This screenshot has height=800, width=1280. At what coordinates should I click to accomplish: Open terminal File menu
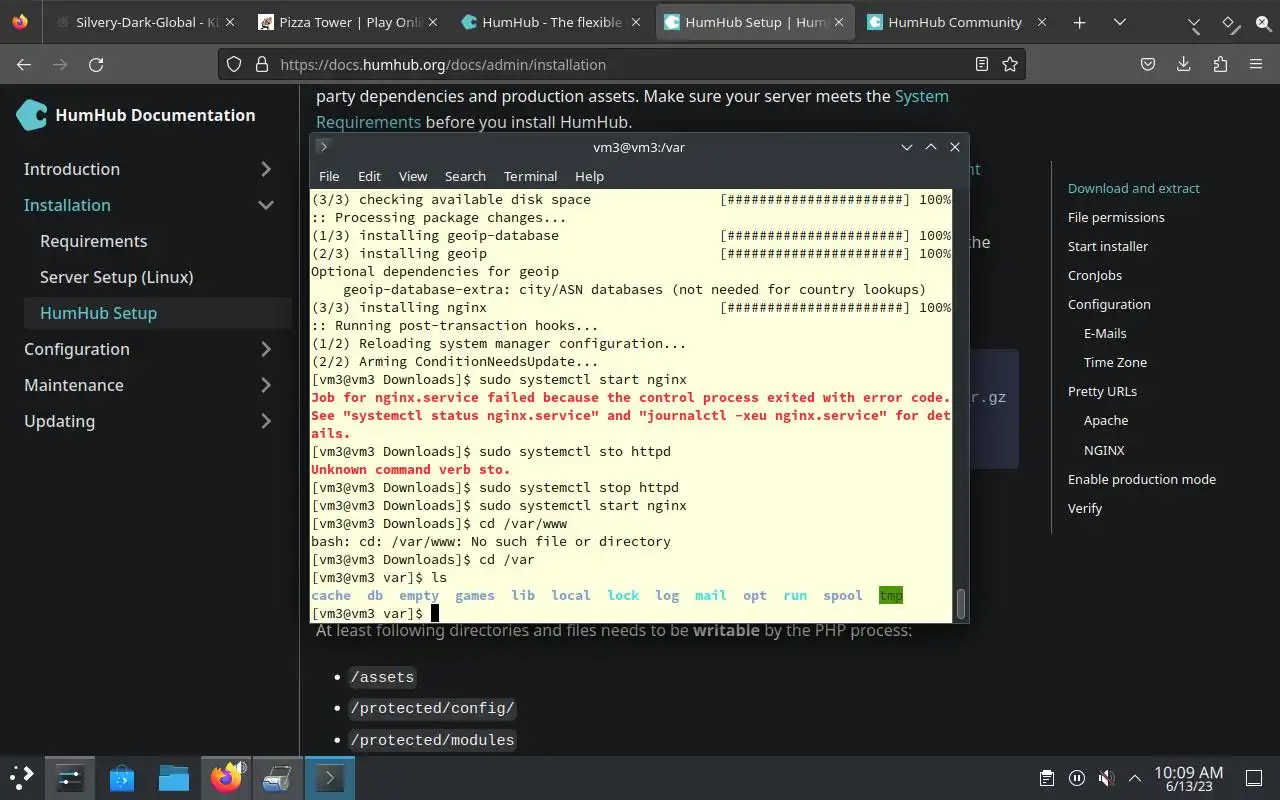point(329,176)
